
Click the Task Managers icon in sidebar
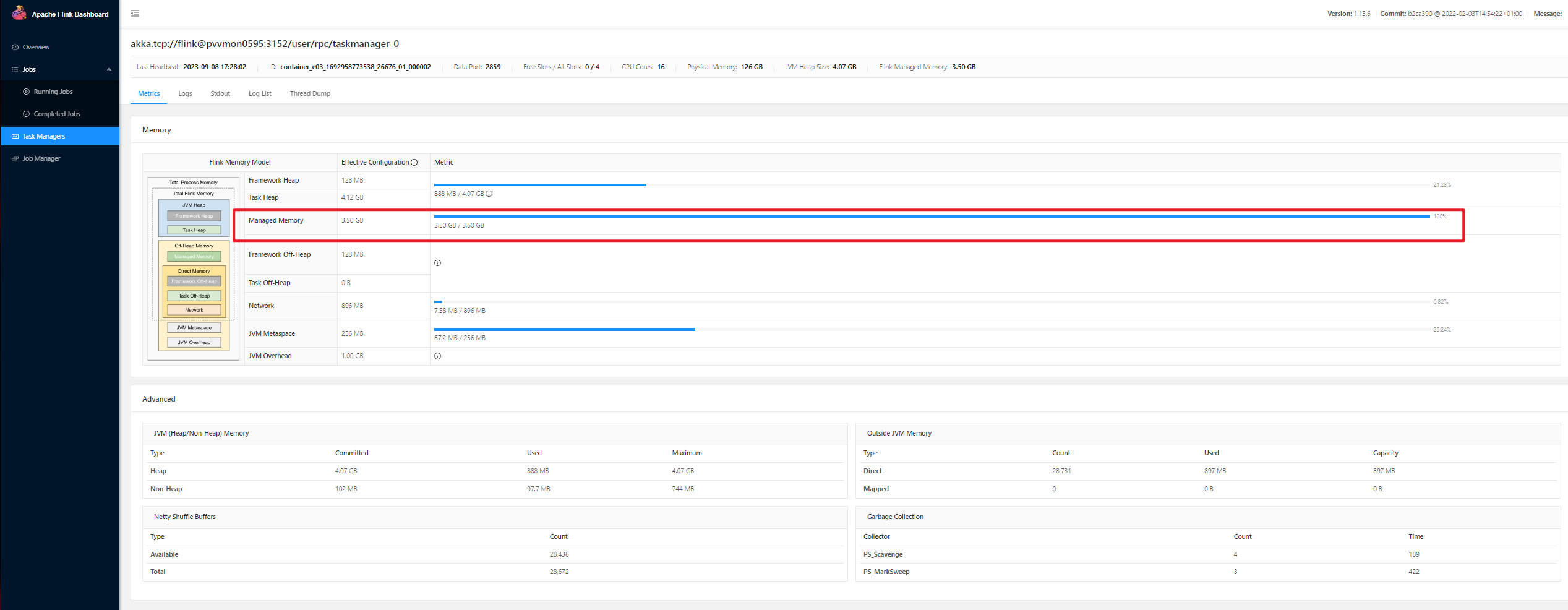[15, 136]
